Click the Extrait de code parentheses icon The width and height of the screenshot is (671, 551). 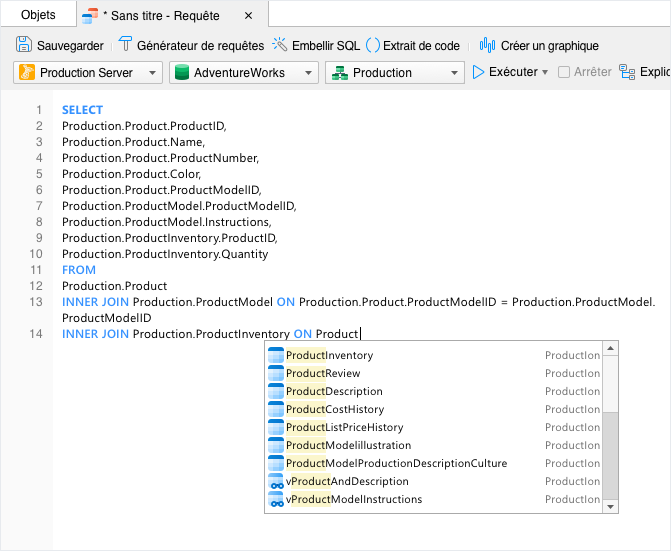(x=373, y=45)
